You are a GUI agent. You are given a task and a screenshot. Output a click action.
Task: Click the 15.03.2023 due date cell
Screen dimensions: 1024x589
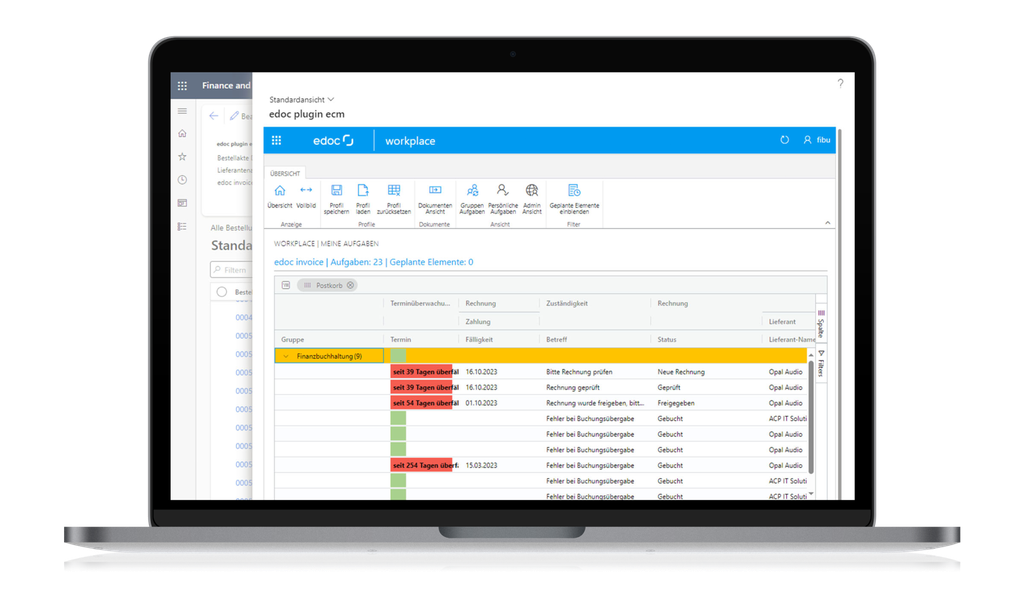pyautogui.click(x=481, y=466)
